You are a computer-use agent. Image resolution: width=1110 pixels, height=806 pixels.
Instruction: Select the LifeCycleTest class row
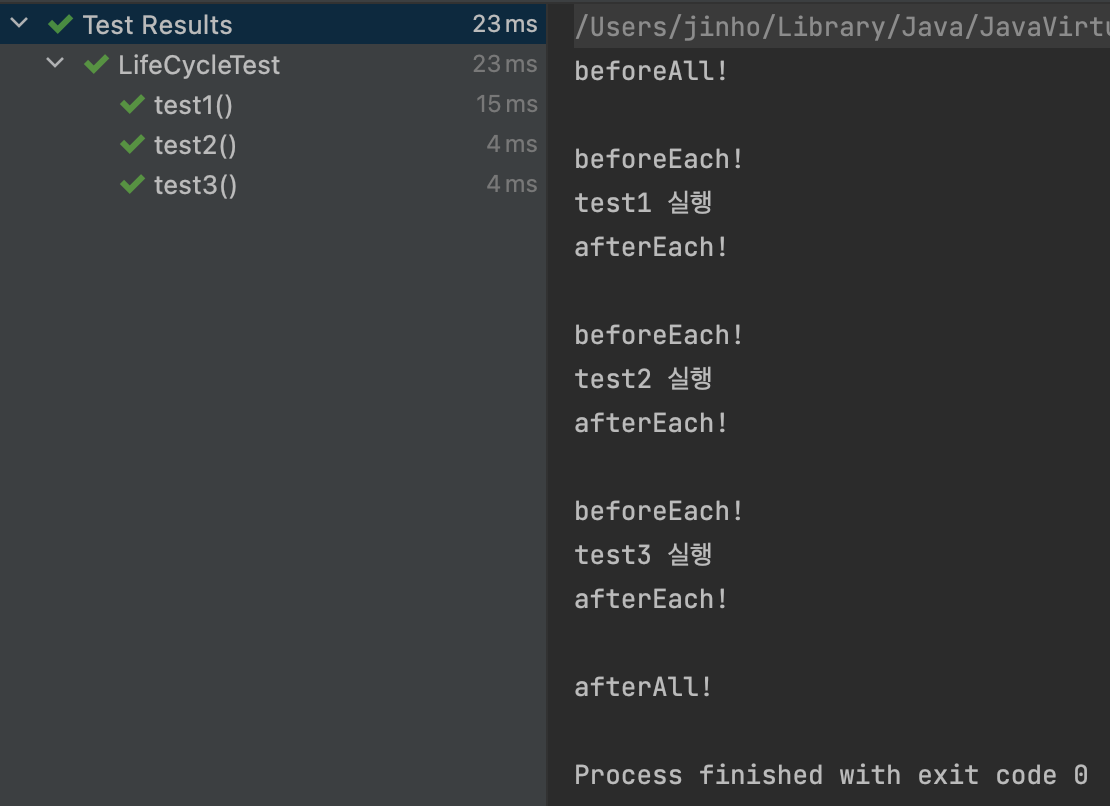pyautogui.click(x=273, y=64)
